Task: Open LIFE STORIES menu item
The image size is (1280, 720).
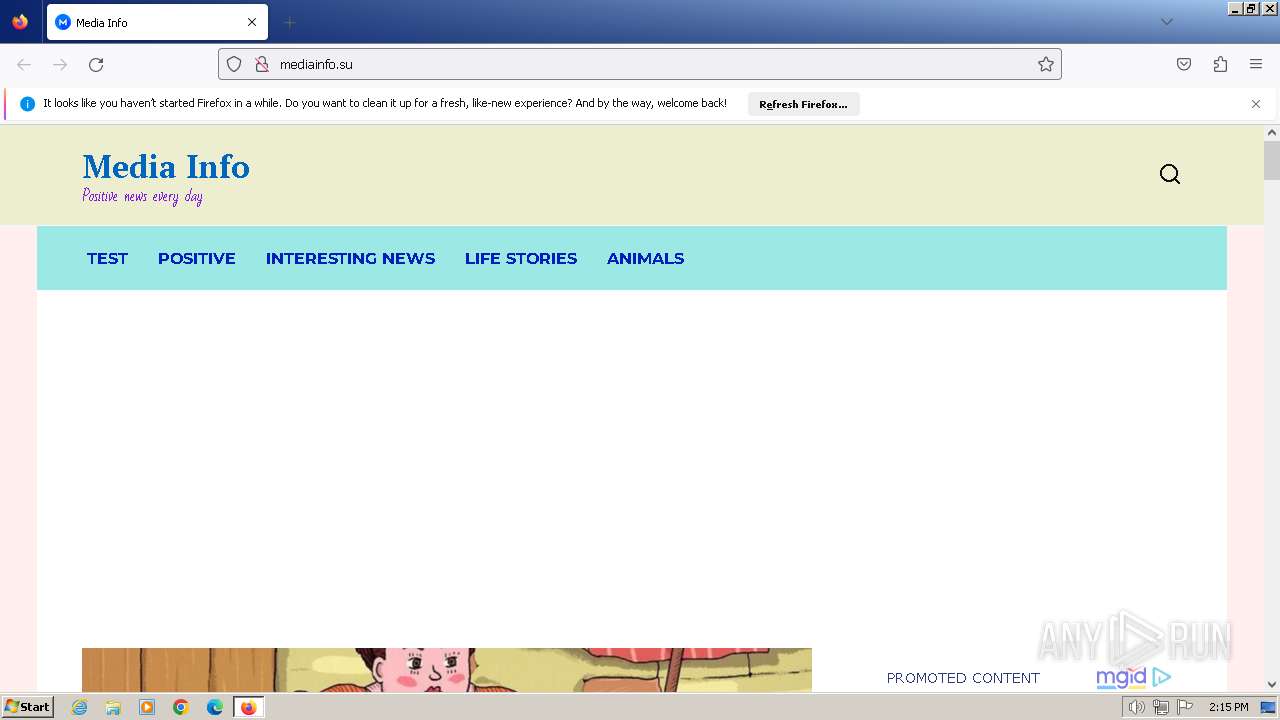Action: [x=521, y=258]
